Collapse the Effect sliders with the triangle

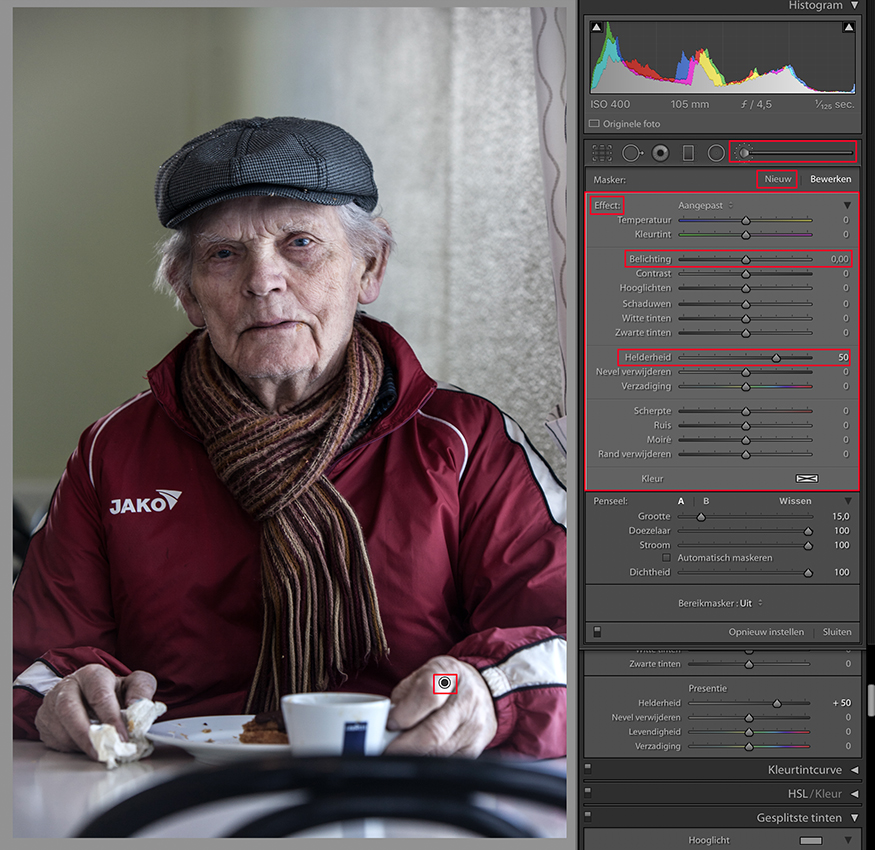848,205
